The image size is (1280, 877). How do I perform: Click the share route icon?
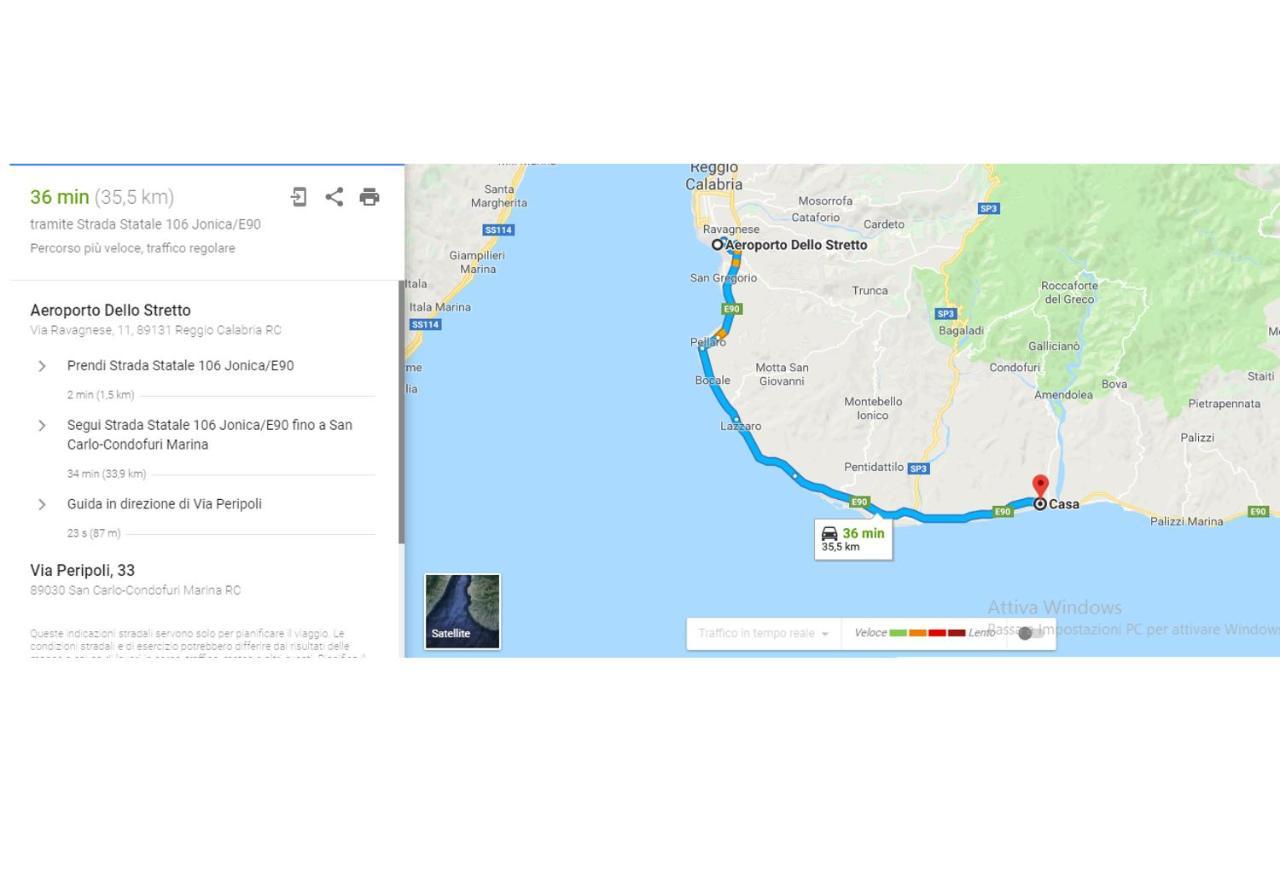click(334, 197)
